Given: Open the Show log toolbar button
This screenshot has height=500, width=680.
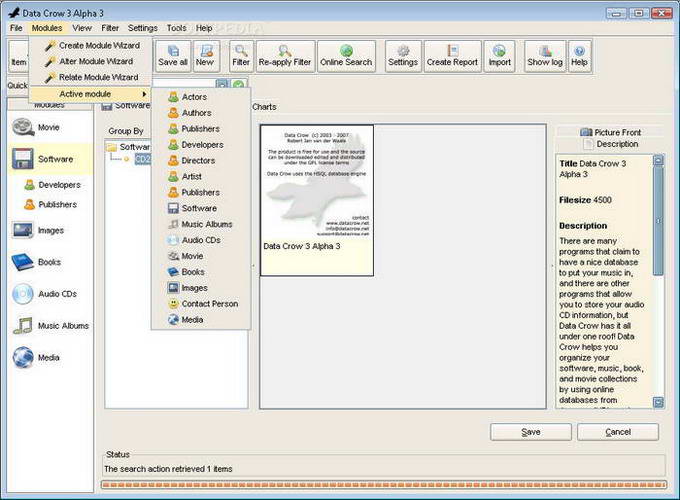Looking at the screenshot, I should coord(545,54).
